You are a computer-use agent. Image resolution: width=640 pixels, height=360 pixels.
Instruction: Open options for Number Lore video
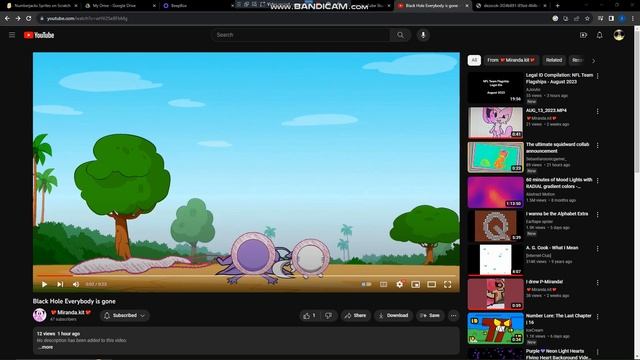(x=598, y=317)
